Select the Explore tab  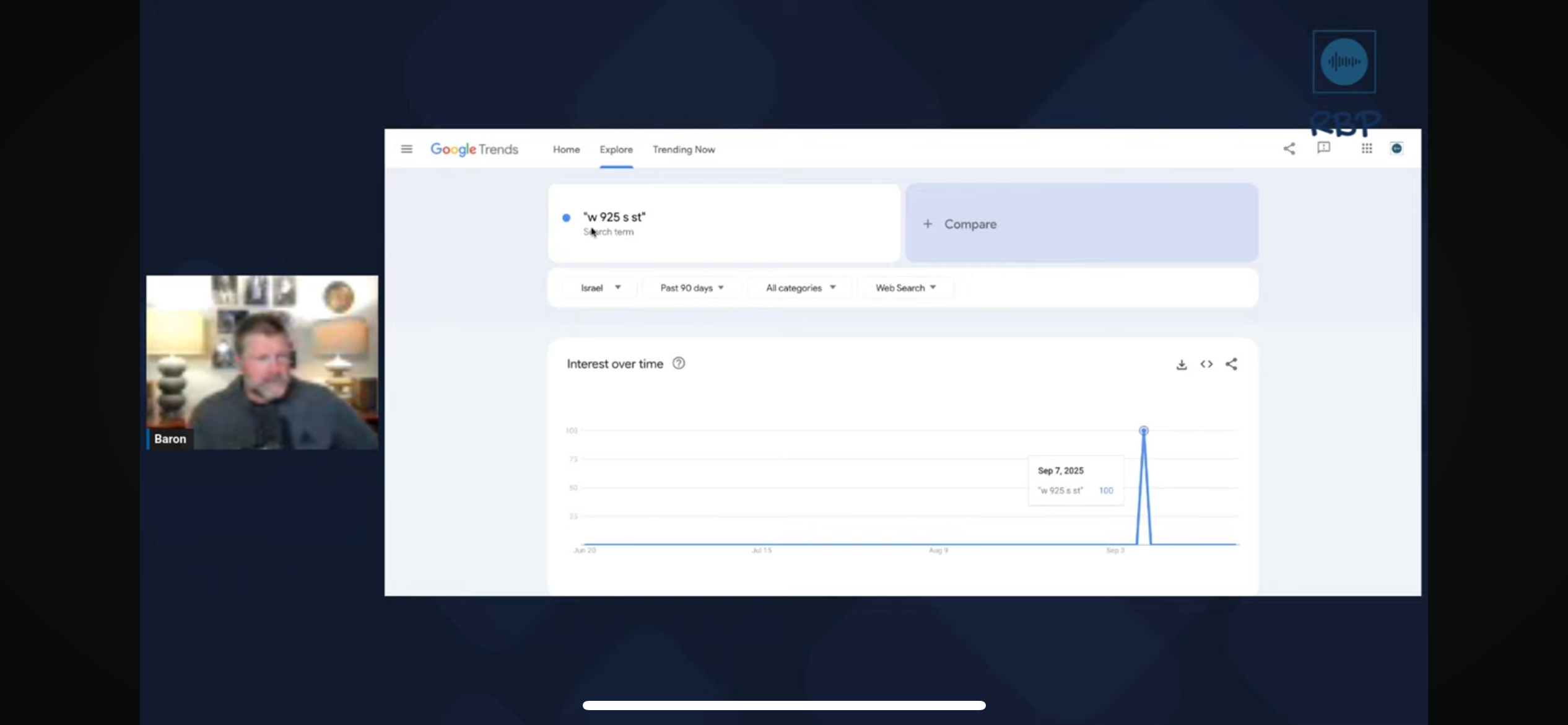(x=616, y=149)
